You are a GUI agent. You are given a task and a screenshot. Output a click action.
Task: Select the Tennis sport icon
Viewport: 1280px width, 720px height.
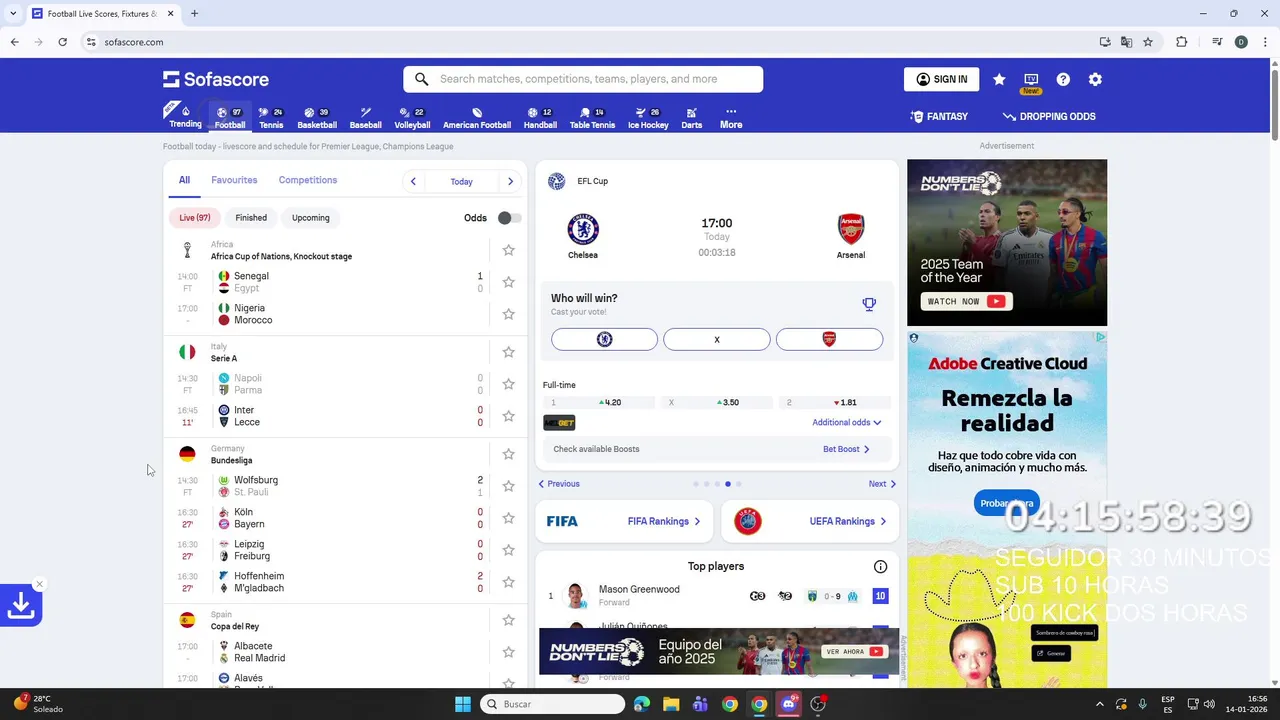271,118
